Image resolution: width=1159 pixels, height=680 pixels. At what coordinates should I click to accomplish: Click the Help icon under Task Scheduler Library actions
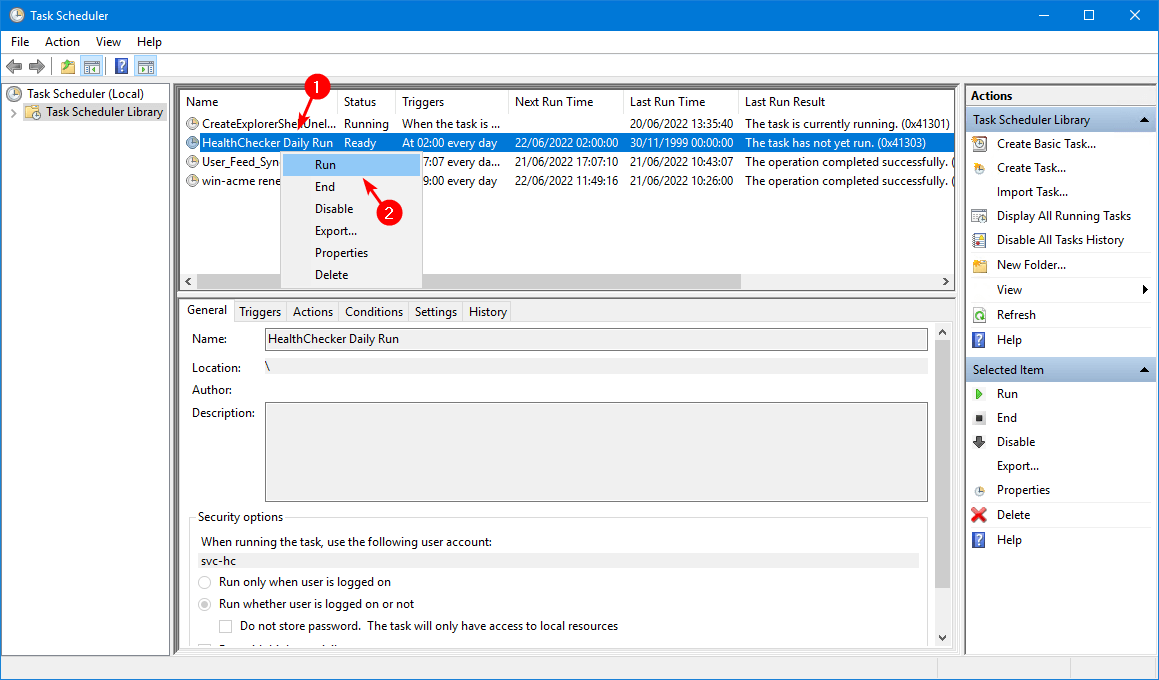[x=979, y=340]
